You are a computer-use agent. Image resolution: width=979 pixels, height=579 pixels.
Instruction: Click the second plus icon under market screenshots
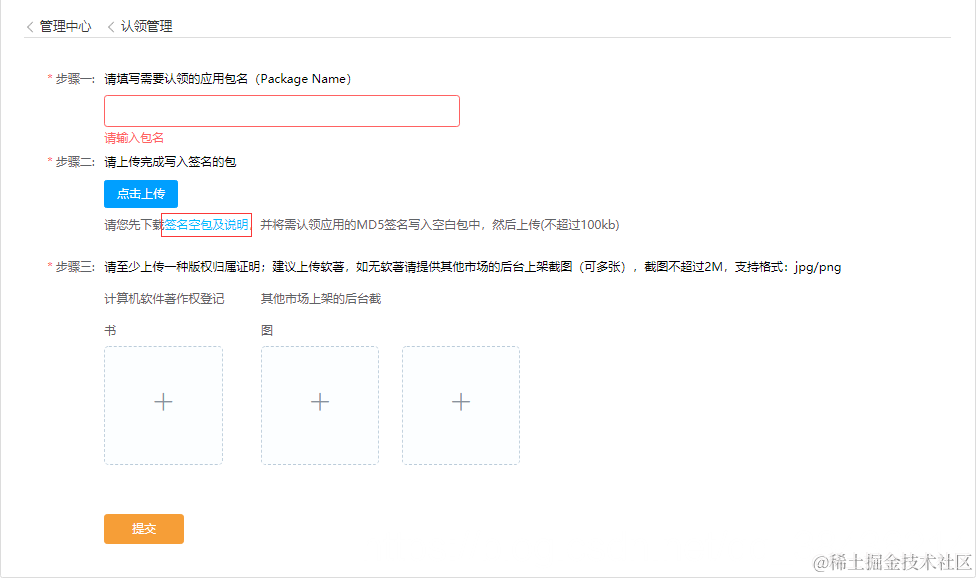[x=460, y=403]
